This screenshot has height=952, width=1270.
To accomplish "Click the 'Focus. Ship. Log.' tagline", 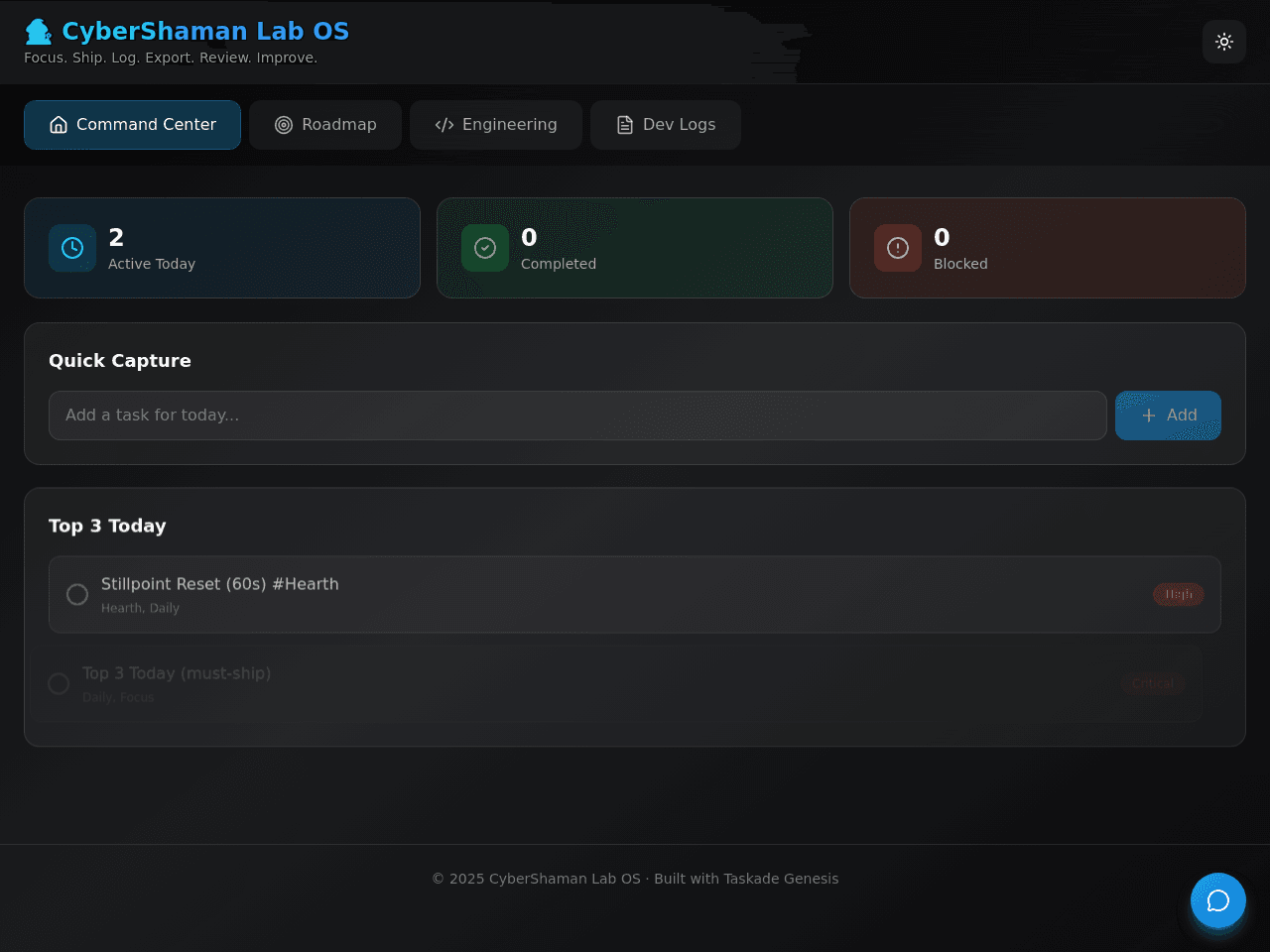I will click(x=171, y=58).
